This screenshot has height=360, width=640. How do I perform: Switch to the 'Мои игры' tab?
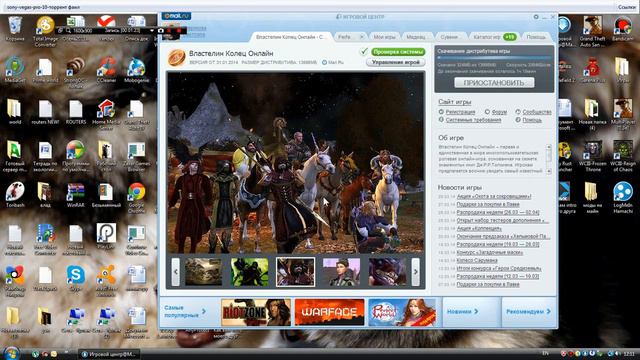384,37
